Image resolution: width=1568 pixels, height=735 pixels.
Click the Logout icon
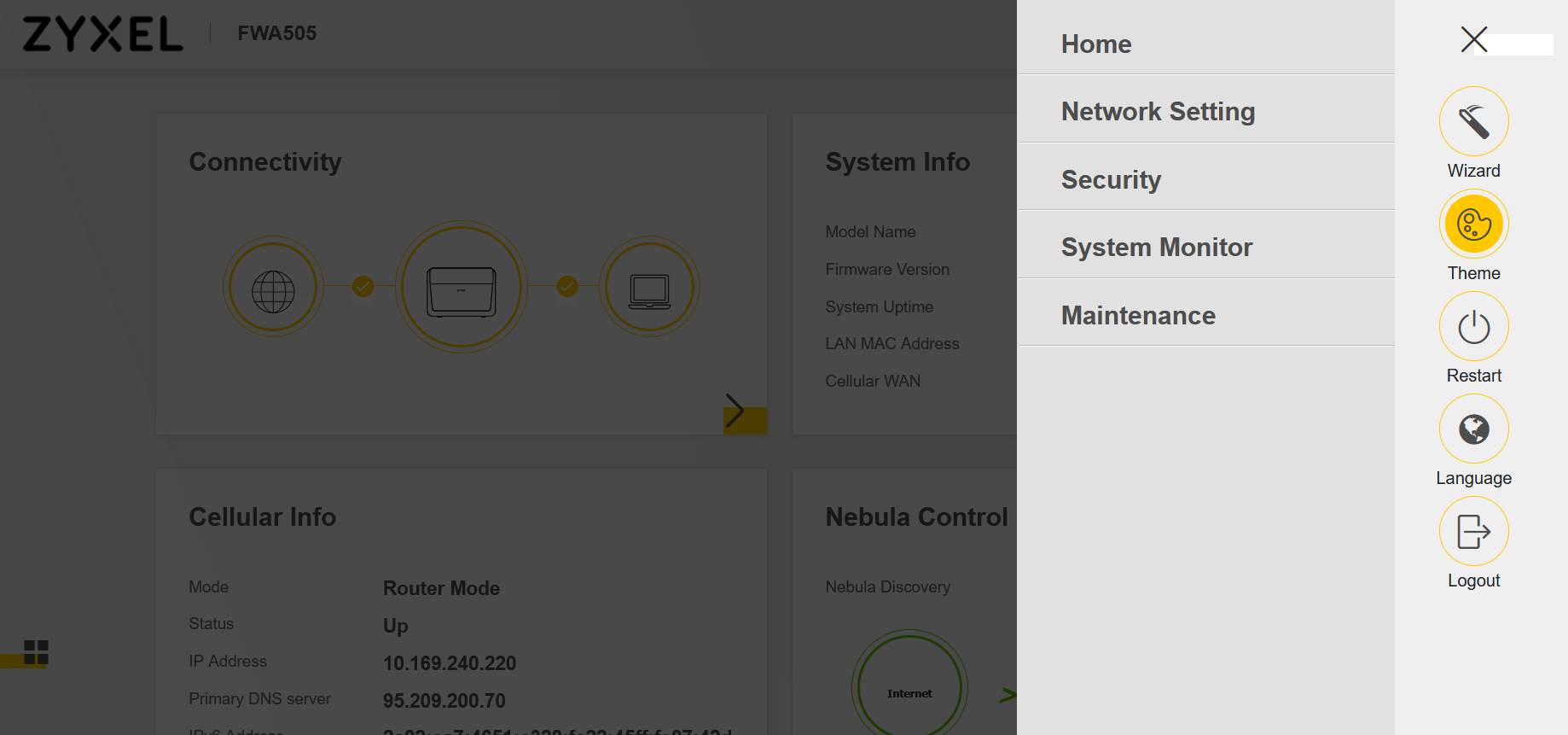(1473, 531)
